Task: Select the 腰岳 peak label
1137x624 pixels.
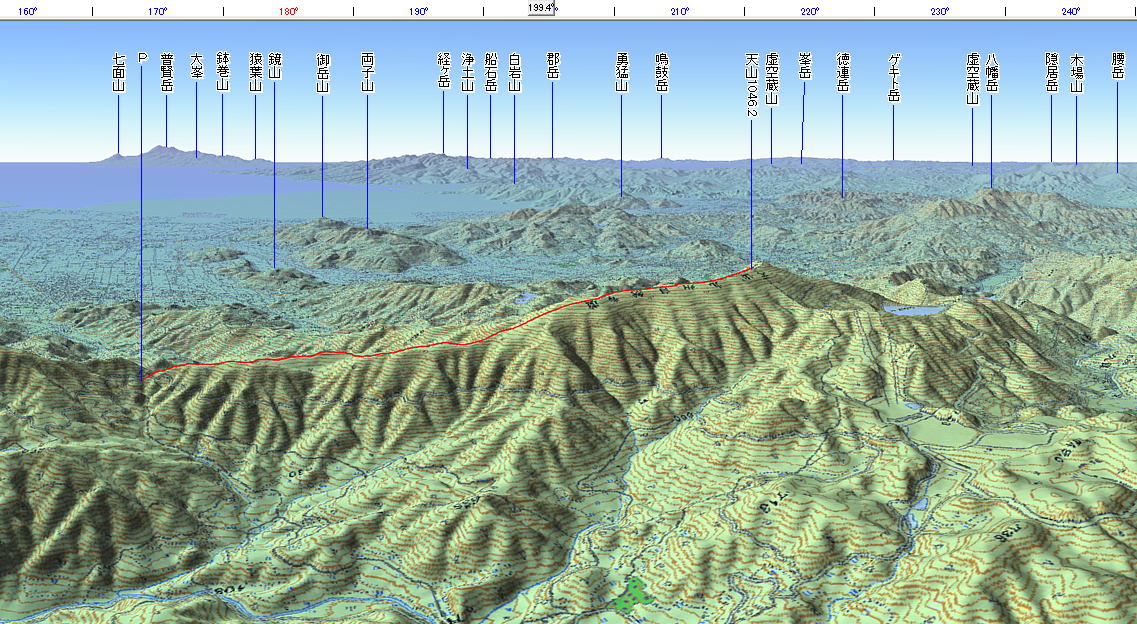Action: (1117, 67)
